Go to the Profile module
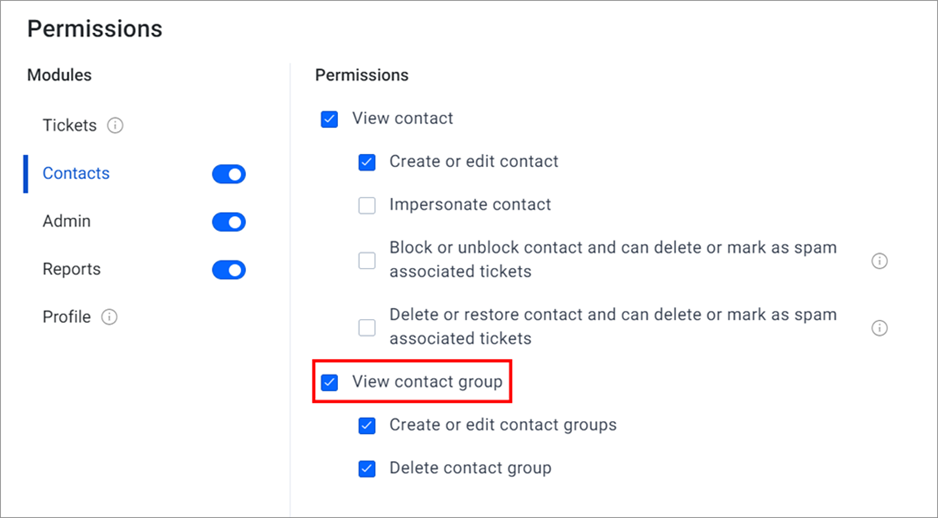Screen dimensions: 938x518 coord(66,317)
